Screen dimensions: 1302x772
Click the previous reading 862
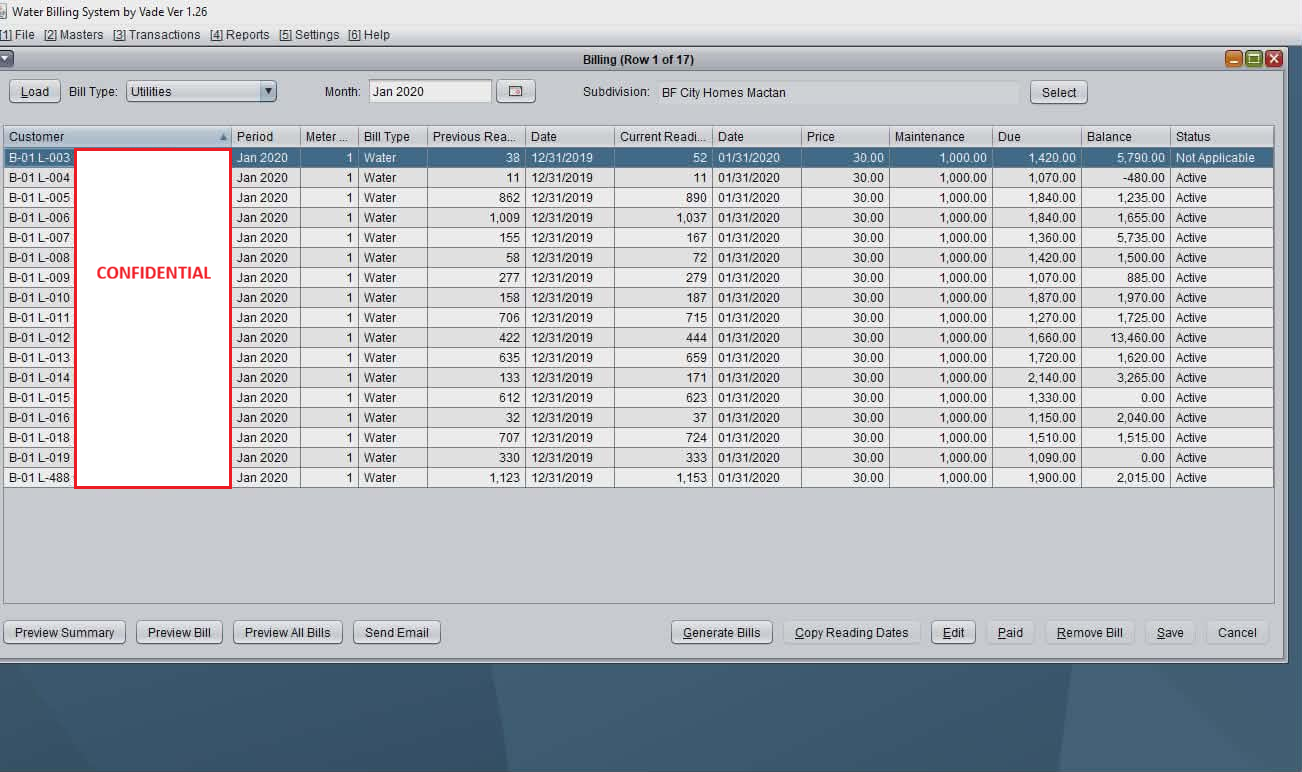pyautogui.click(x=476, y=198)
